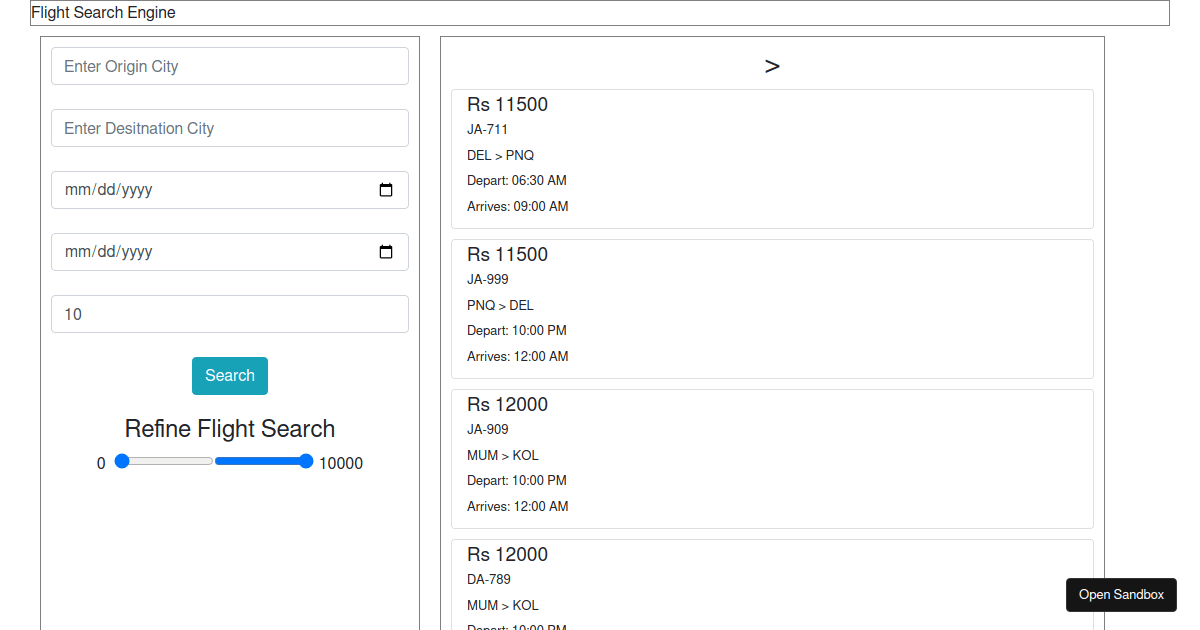Click the sort order arrow above flight results
This screenshot has width=1200, height=630.
[771, 65]
